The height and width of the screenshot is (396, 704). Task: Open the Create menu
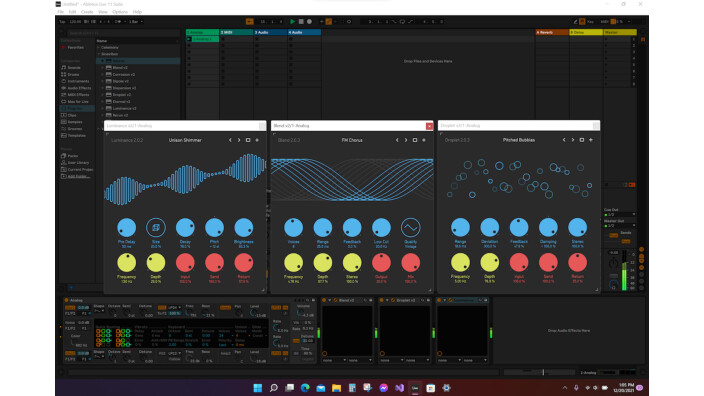click(x=87, y=12)
